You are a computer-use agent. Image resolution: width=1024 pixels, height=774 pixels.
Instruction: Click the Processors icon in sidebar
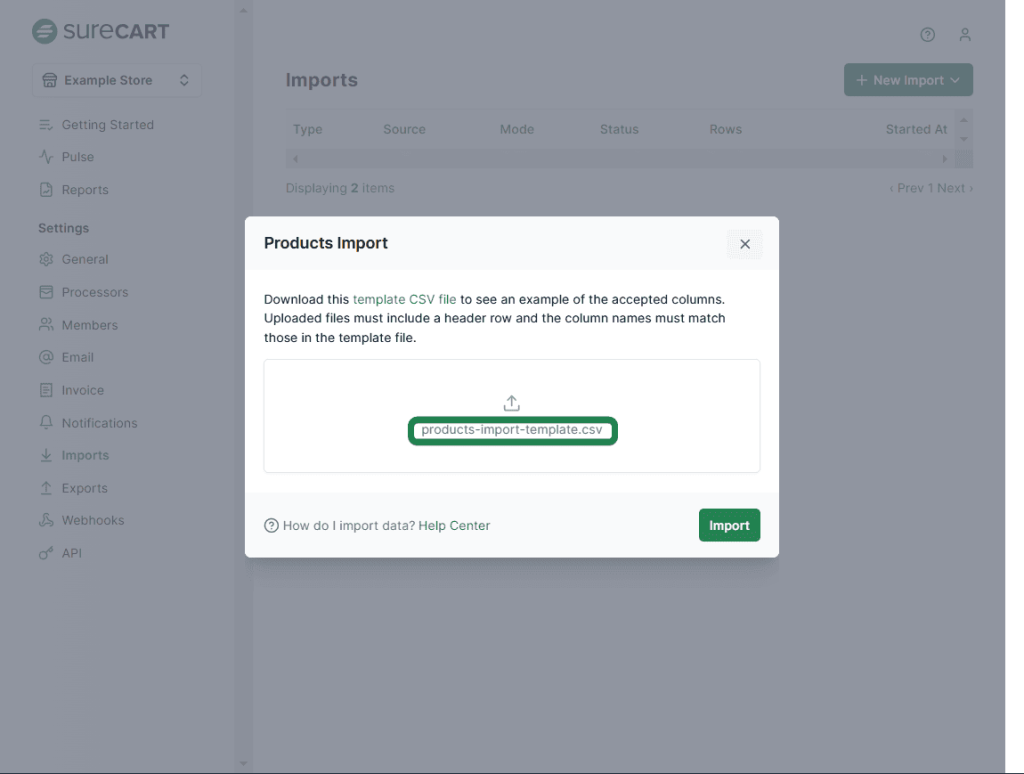pyautogui.click(x=46, y=292)
